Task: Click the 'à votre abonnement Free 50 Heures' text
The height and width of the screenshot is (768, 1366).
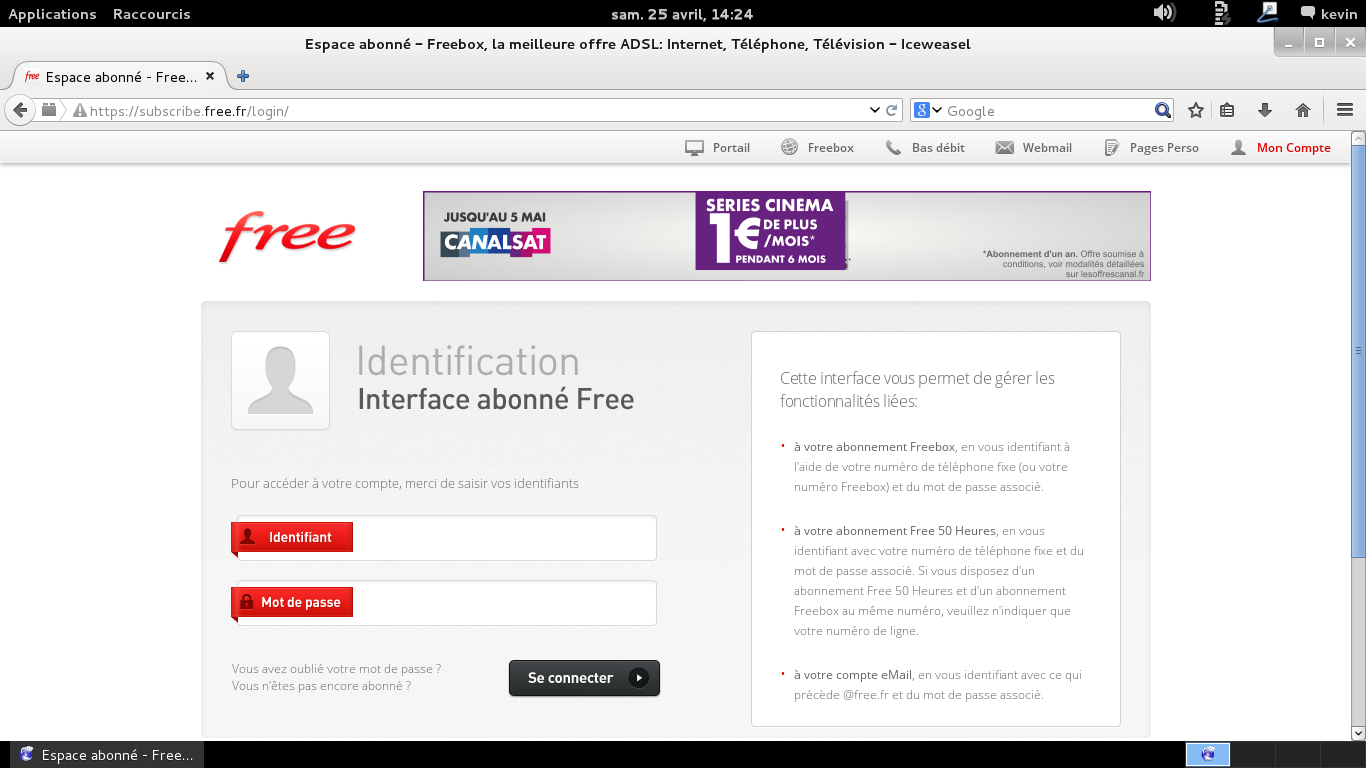Action: (895, 531)
